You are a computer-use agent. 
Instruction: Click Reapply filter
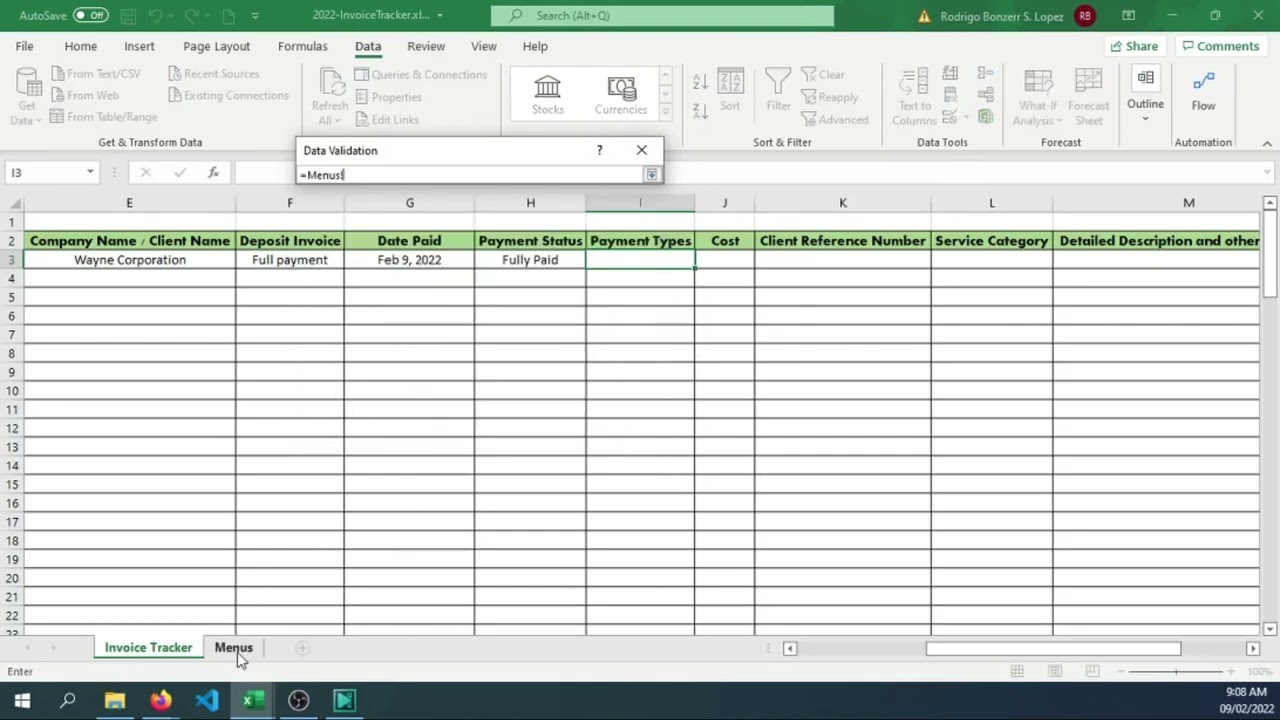[829, 97]
